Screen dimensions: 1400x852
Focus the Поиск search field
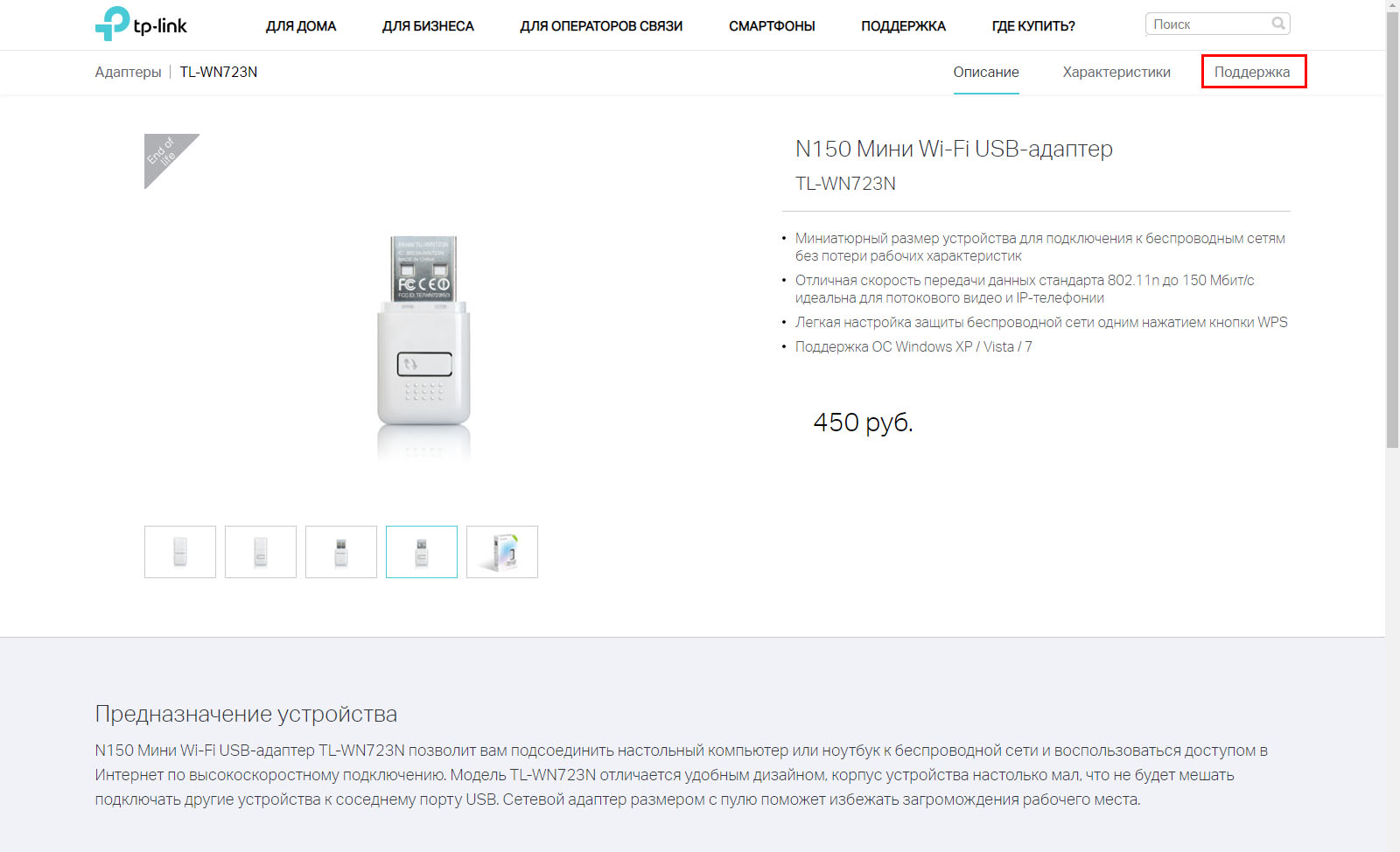click(1207, 24)
